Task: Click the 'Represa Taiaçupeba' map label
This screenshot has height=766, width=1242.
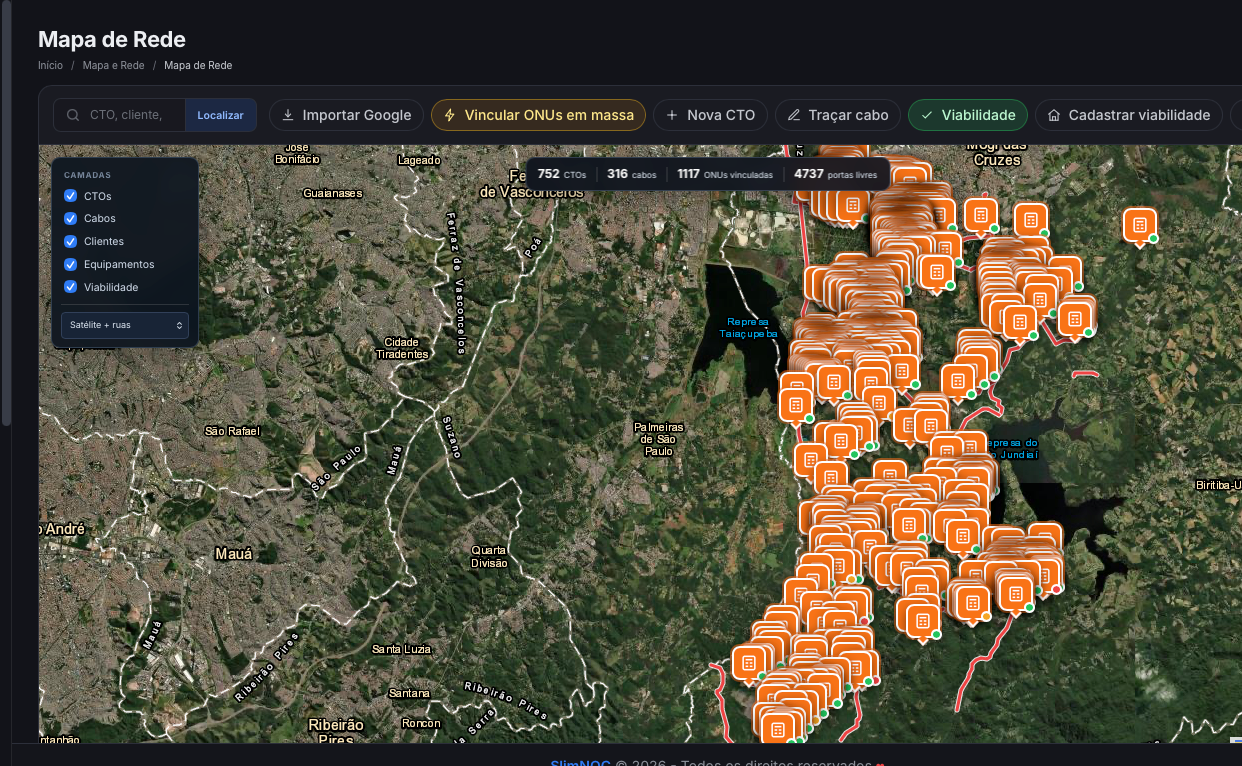Action: pos(748,328)
